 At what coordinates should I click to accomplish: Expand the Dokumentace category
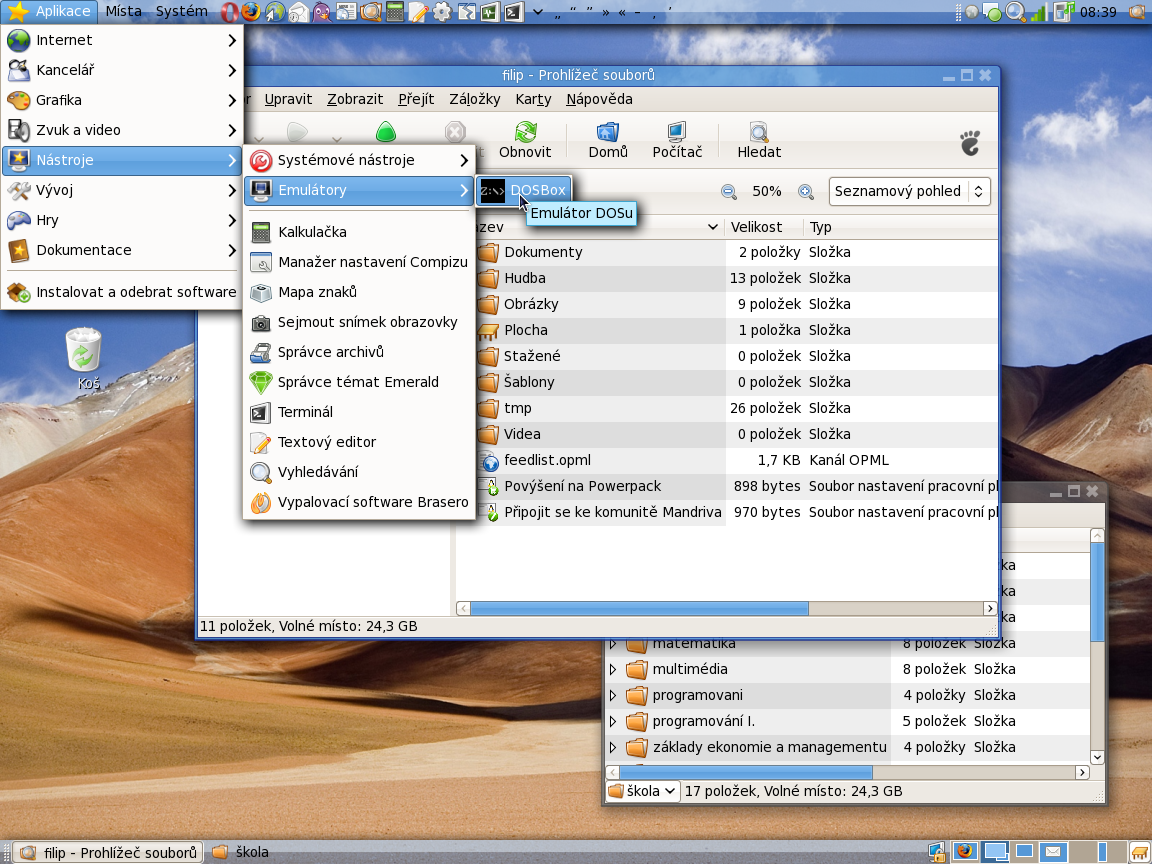tap(122, 251)
